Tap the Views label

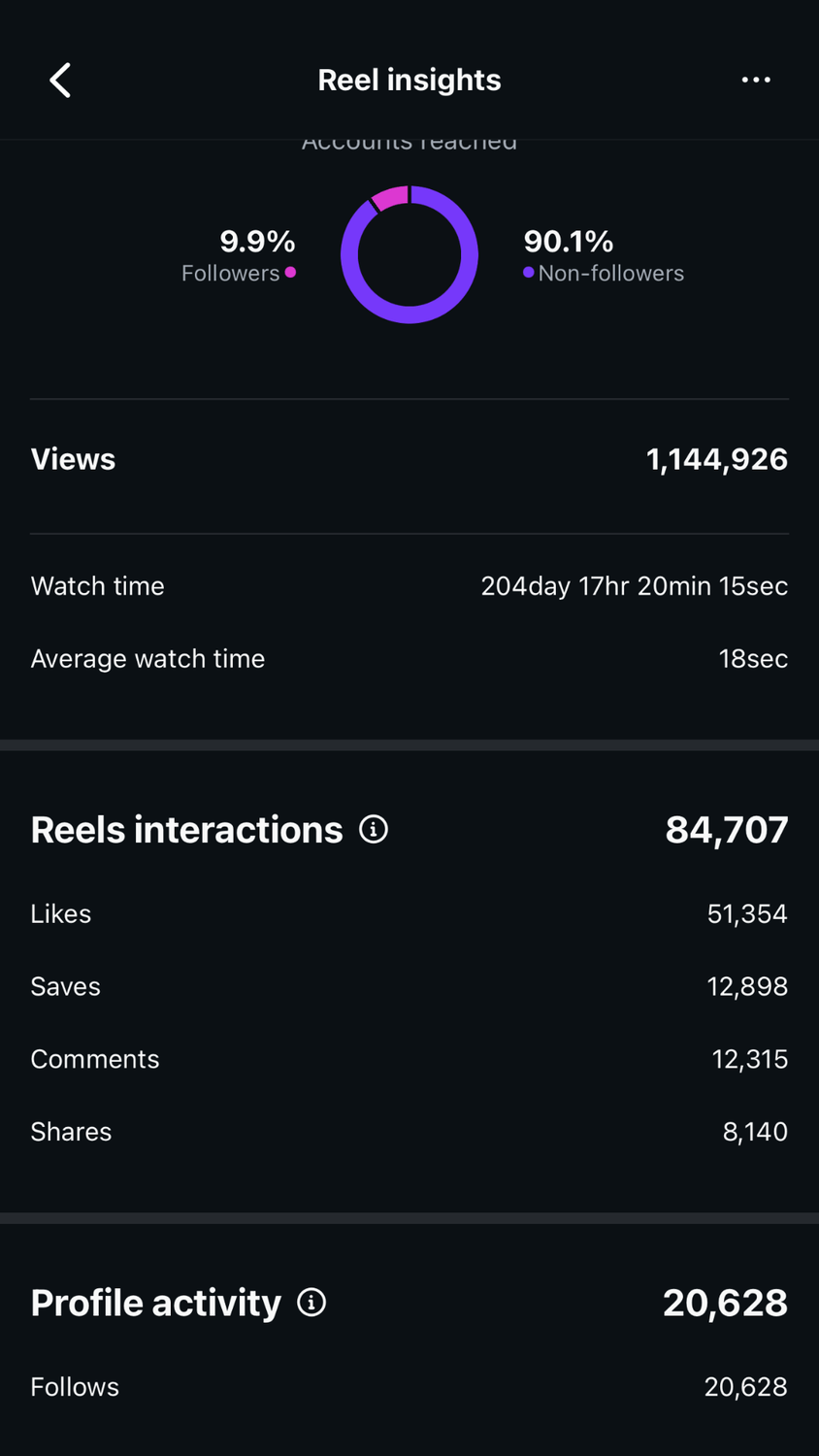[x=73, y=459]
